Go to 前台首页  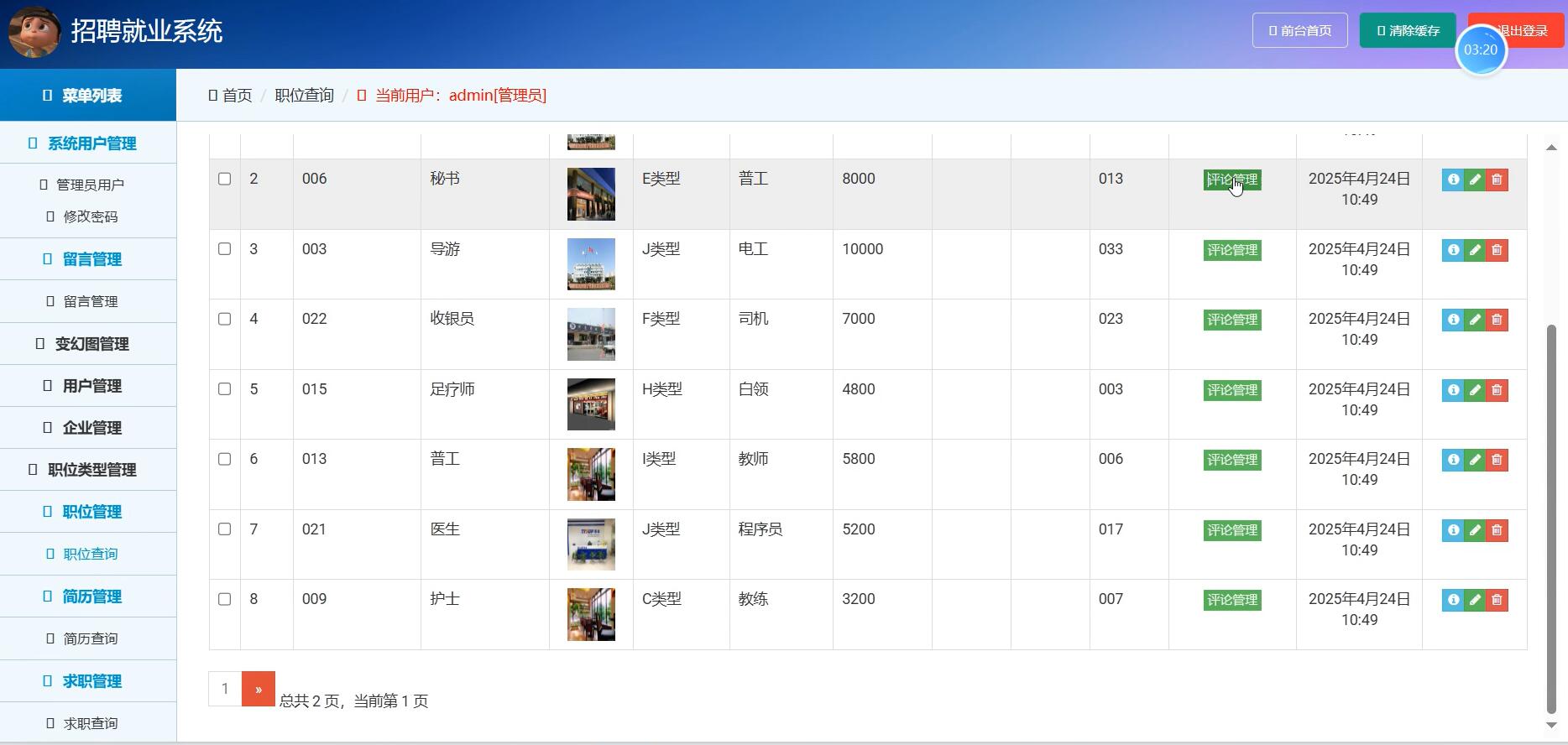coord(1299,30)
